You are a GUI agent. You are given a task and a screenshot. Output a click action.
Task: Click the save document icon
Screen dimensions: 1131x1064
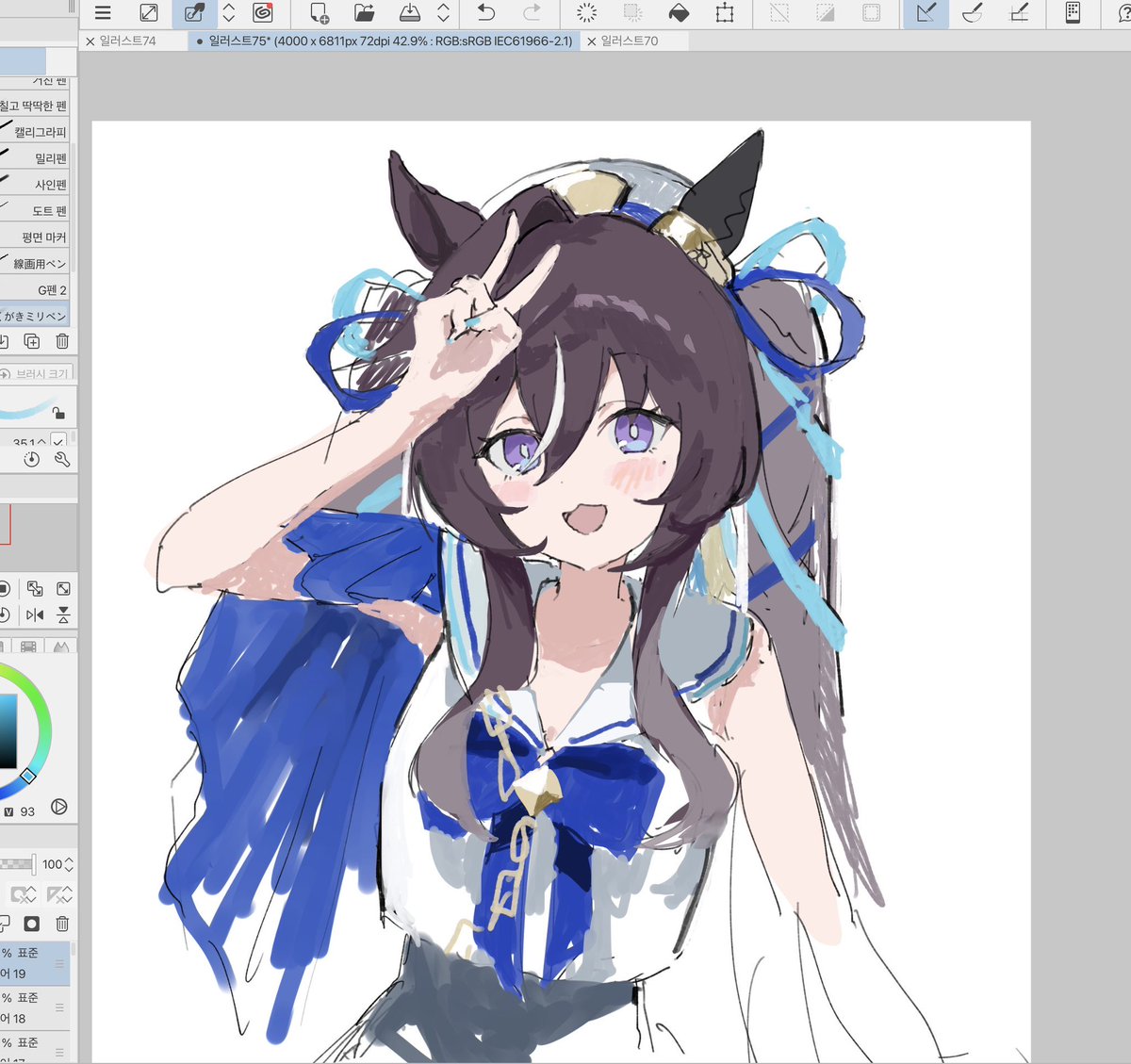point(411,13)
